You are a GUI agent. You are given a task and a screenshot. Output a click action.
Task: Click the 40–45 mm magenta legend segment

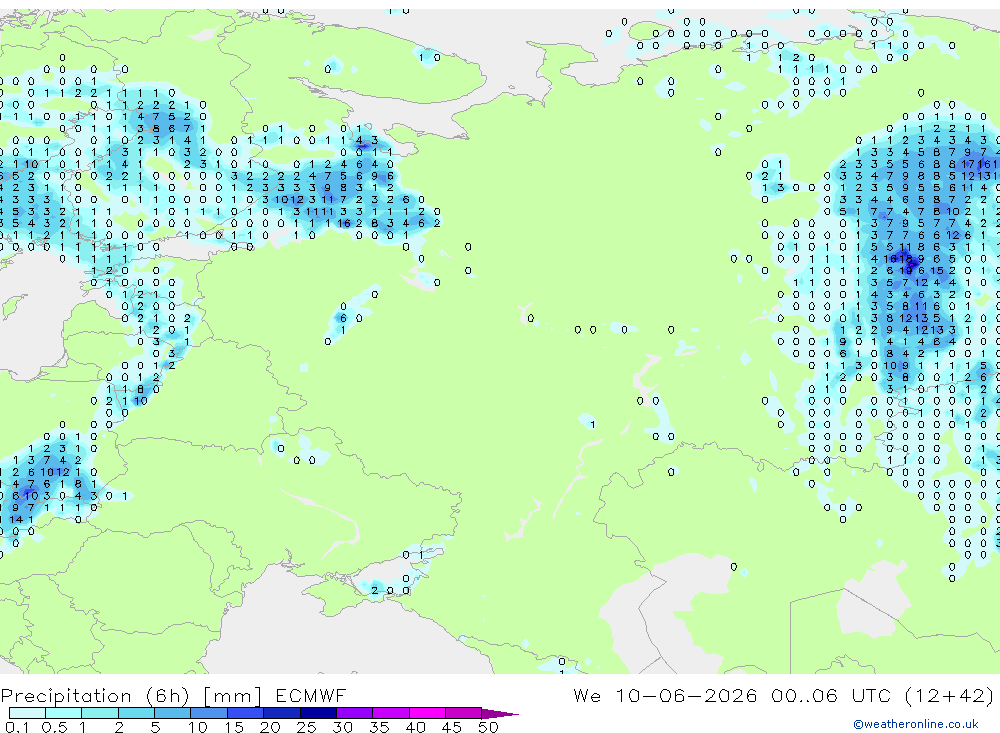pyautogui.click(x=427, y=713)
